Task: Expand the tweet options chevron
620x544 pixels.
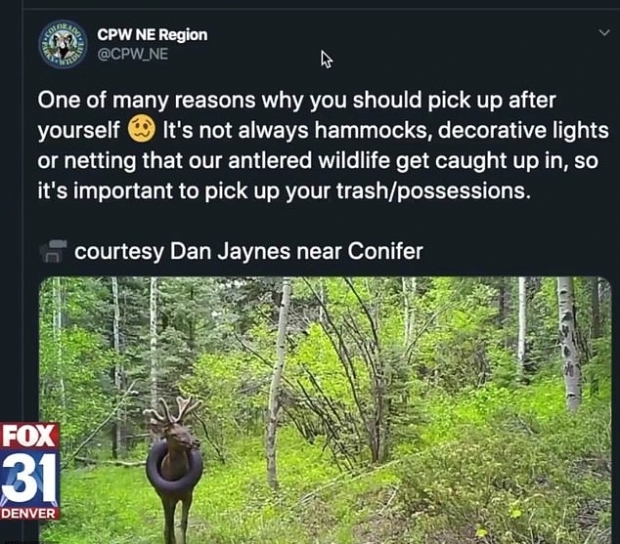Action: pyautogui.click(x=604, y=32)
